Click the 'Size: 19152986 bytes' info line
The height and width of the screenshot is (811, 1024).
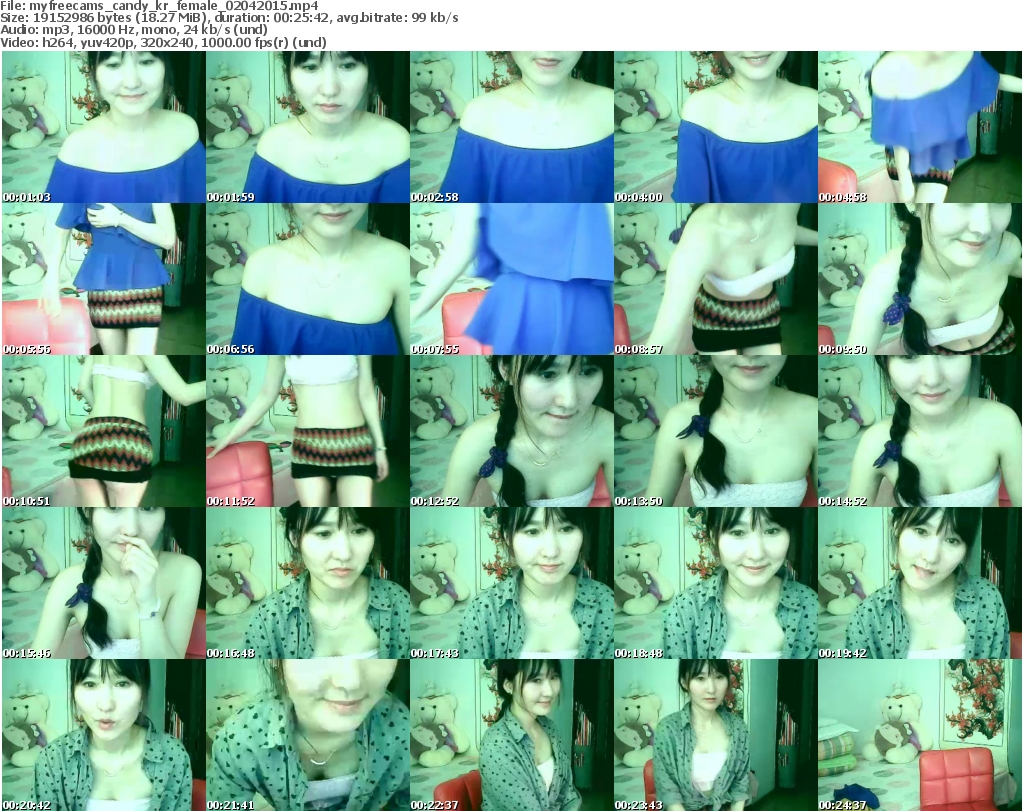click(229, 18)
